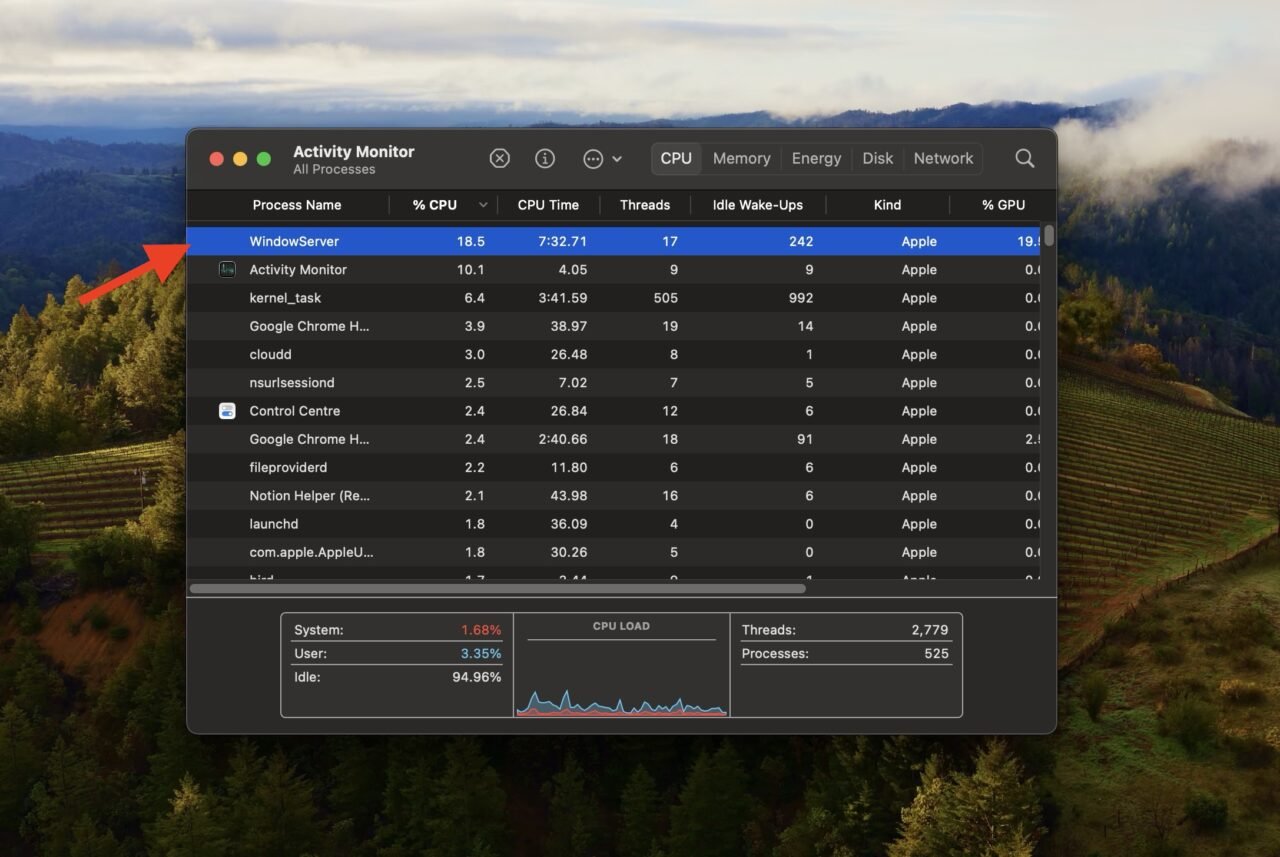The height and width of the screenshot is (857, 1280).
Task: Switch to the Disk tab
Action: (878, 158)
